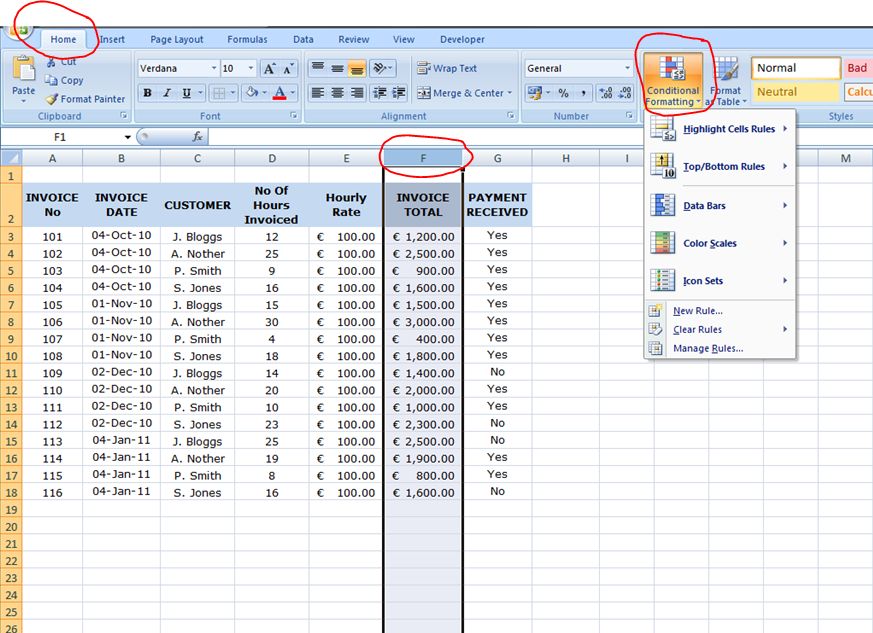This screenshot has height=633, width=873.
Task: Open Icon Sets submenu
Action: coord(720,281)
